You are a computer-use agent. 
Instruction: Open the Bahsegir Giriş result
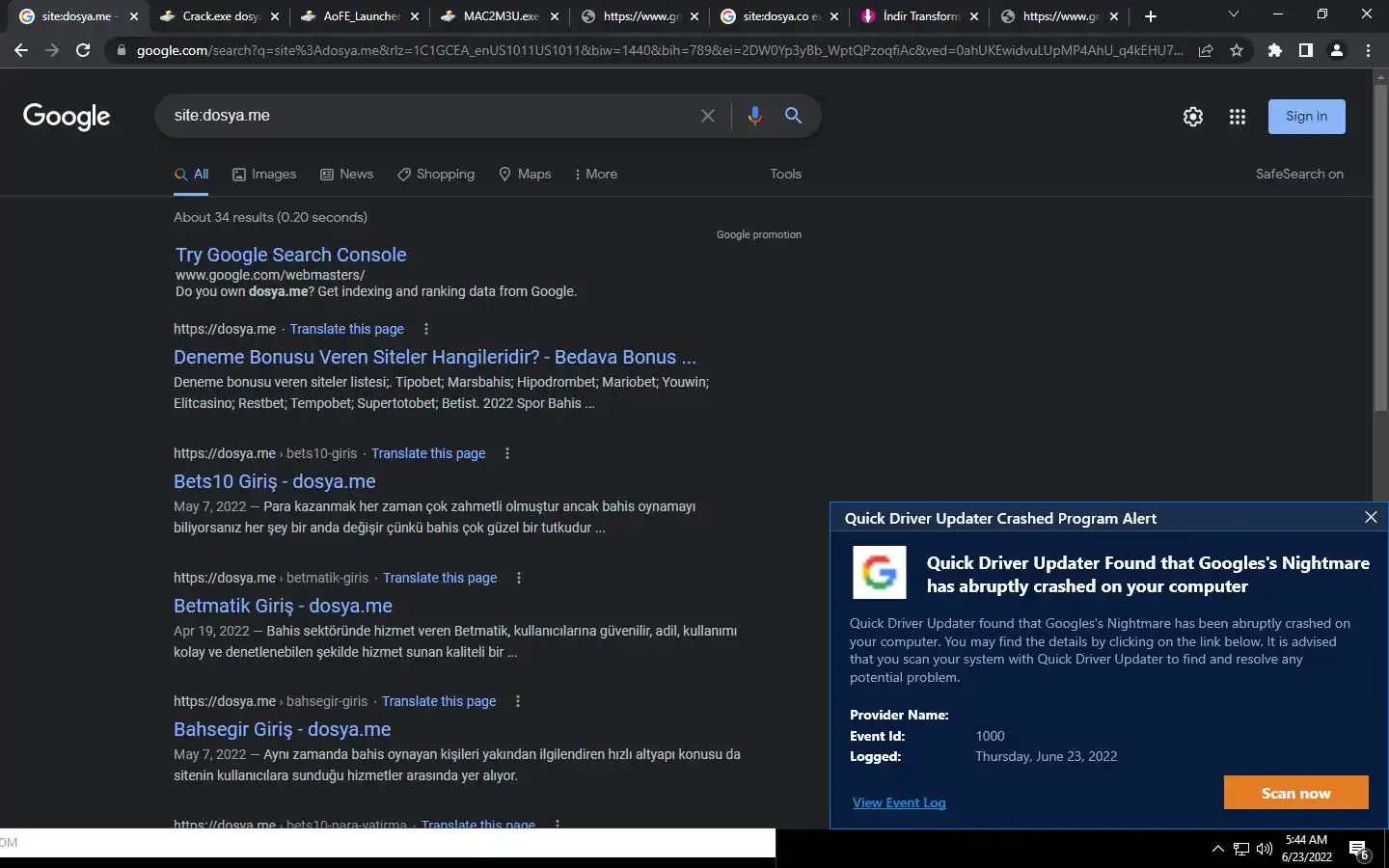pyautogui.click(x=283, y=729)
